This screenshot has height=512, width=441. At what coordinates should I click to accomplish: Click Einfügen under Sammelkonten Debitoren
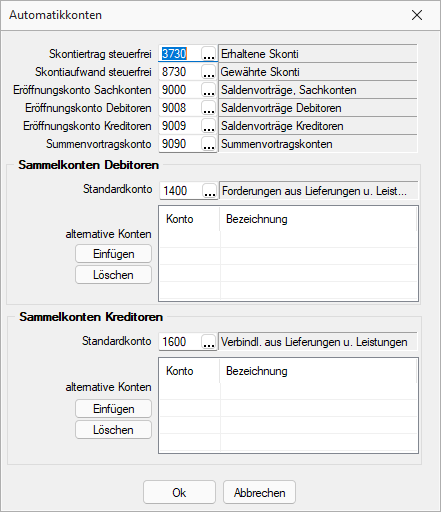click(x=113, y=254)
